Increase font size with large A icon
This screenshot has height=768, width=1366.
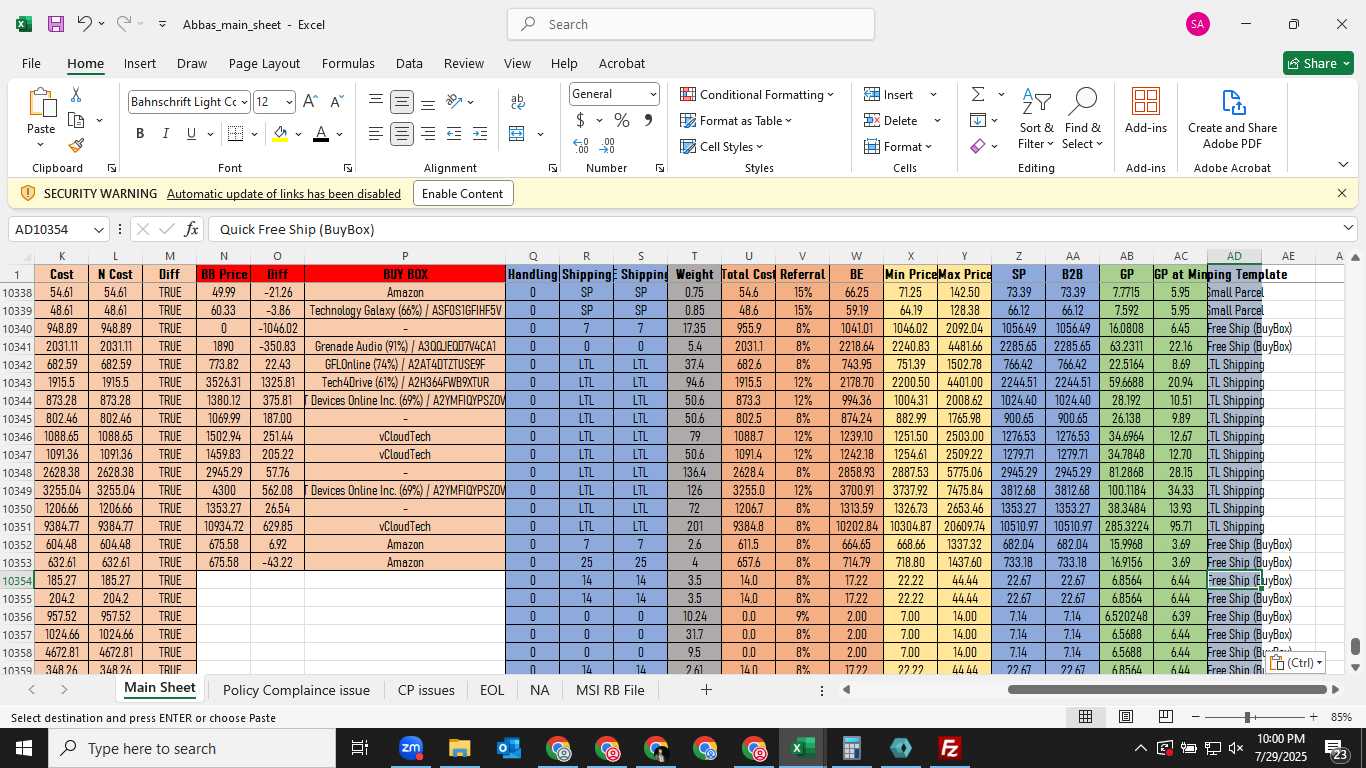pos(310,102)
